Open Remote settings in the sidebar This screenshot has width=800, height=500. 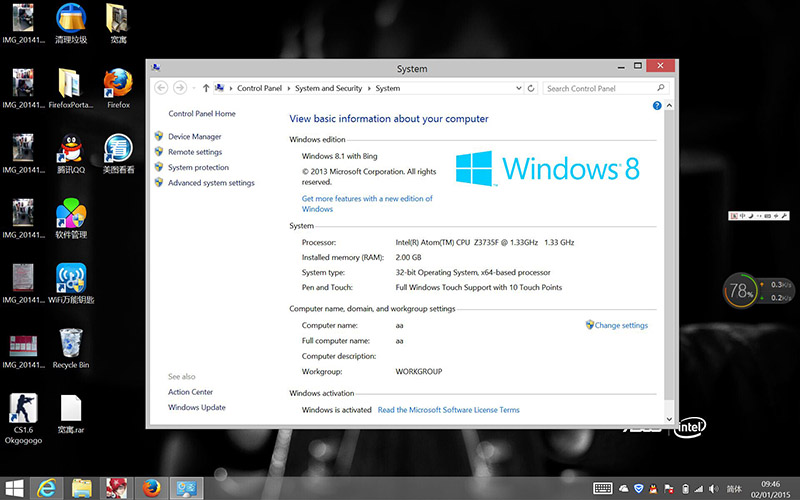[195, 152]
